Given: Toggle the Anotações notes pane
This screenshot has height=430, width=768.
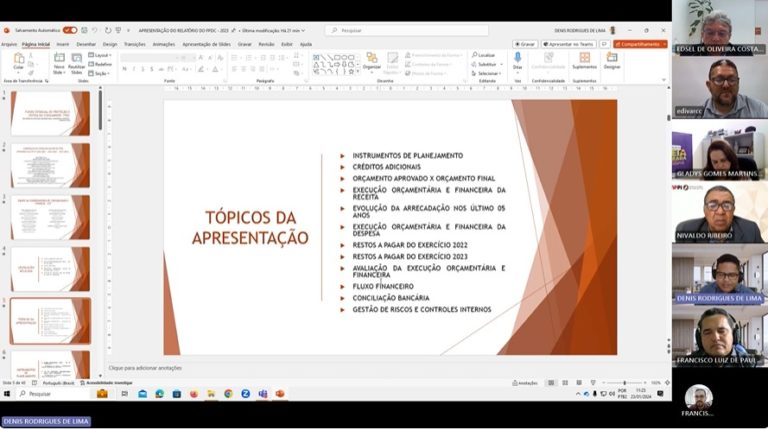Looking at the screenshot, I should [x=527, y=383].
